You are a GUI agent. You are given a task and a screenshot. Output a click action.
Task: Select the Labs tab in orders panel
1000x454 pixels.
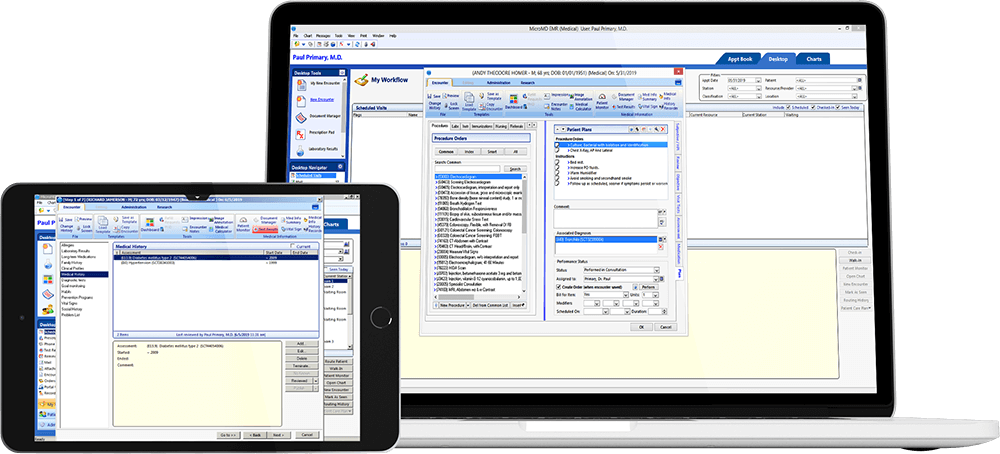coord(455,126)
